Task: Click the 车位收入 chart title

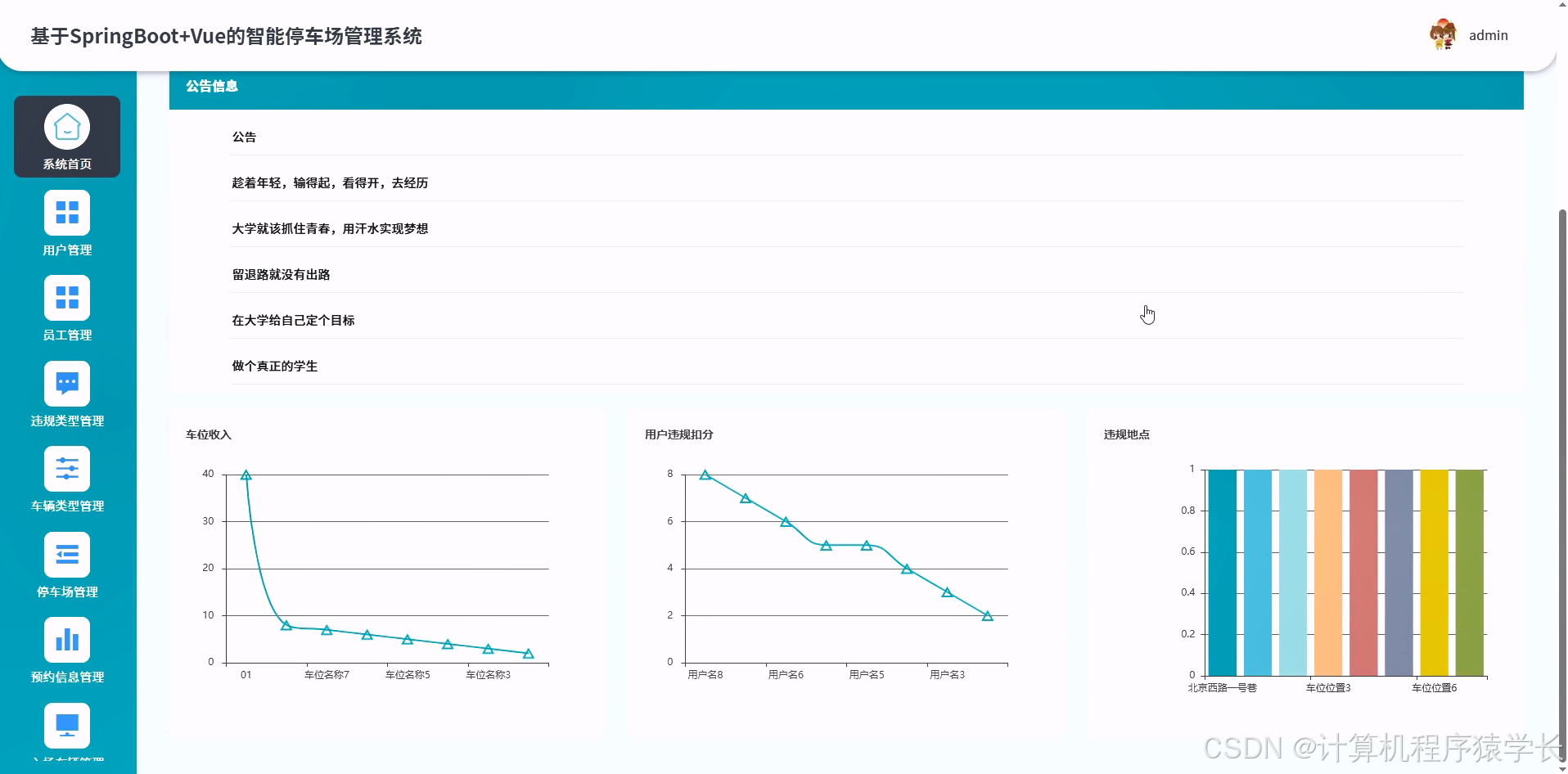Action: coord(209,434)
